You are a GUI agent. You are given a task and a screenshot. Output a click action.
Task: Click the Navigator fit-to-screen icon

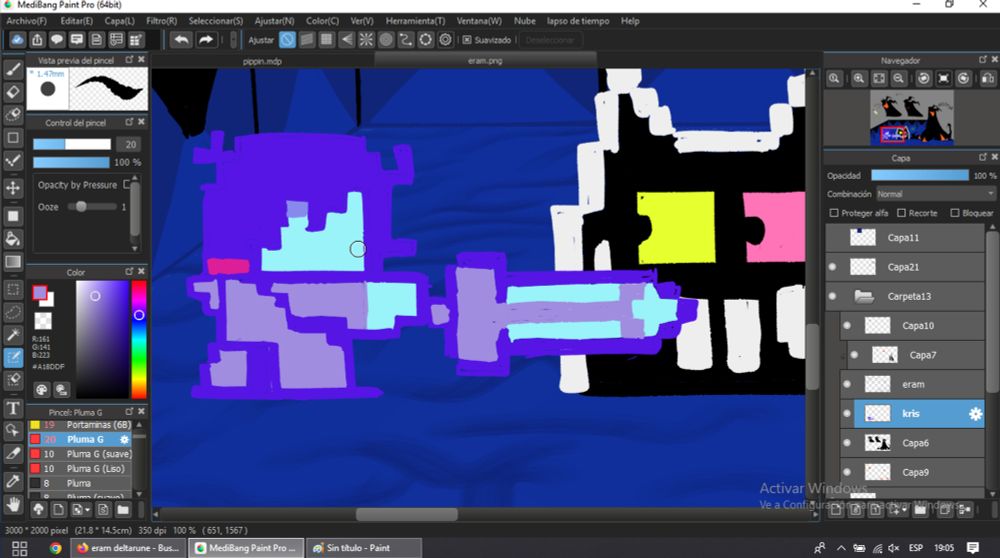[879, 78]
